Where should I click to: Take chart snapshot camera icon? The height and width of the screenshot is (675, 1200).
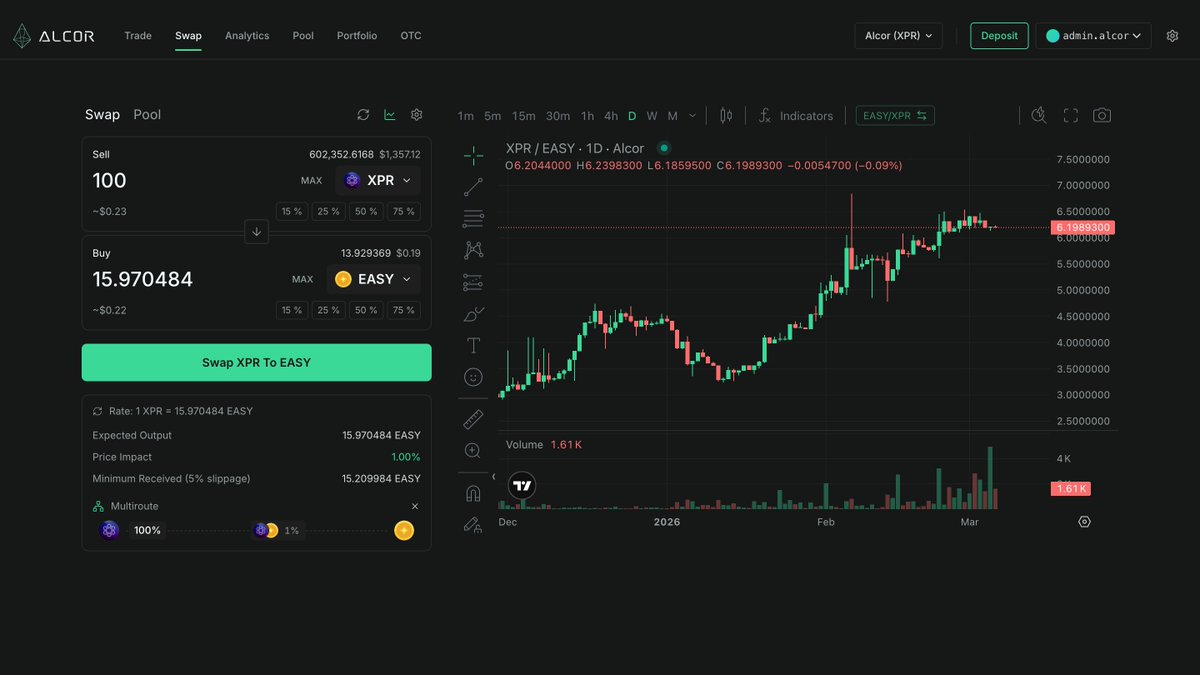(1102, 116)
